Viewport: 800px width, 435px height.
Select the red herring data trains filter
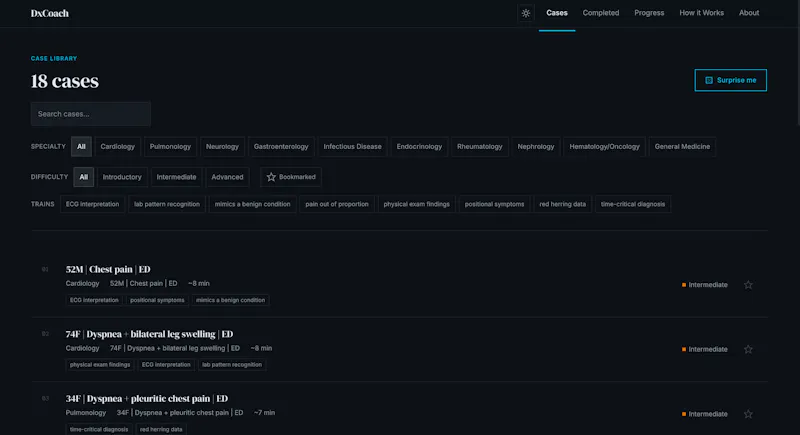click(562, 204)
